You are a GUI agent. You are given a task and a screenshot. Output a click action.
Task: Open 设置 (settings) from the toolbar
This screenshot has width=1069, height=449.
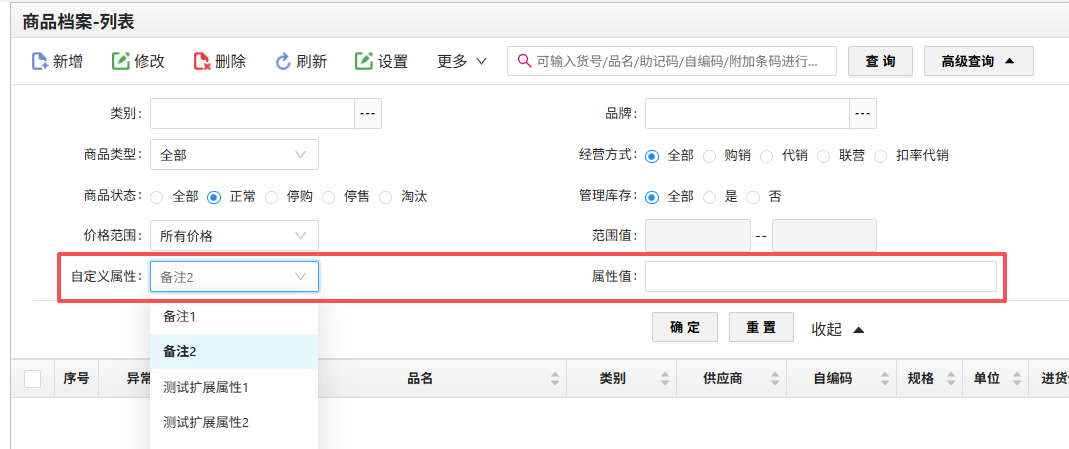[381, 62]
